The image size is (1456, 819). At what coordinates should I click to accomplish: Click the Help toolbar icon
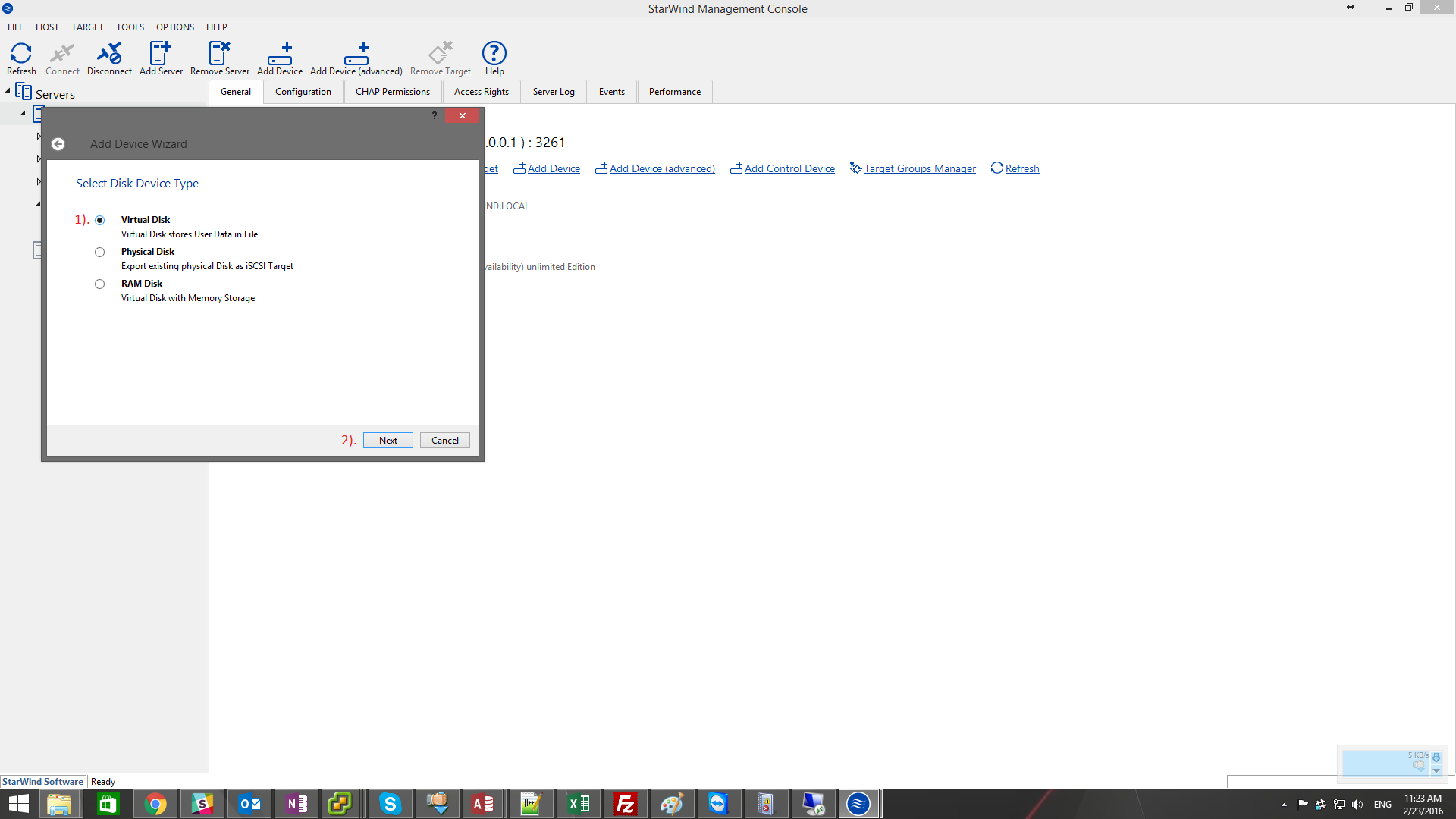point(494,58)
